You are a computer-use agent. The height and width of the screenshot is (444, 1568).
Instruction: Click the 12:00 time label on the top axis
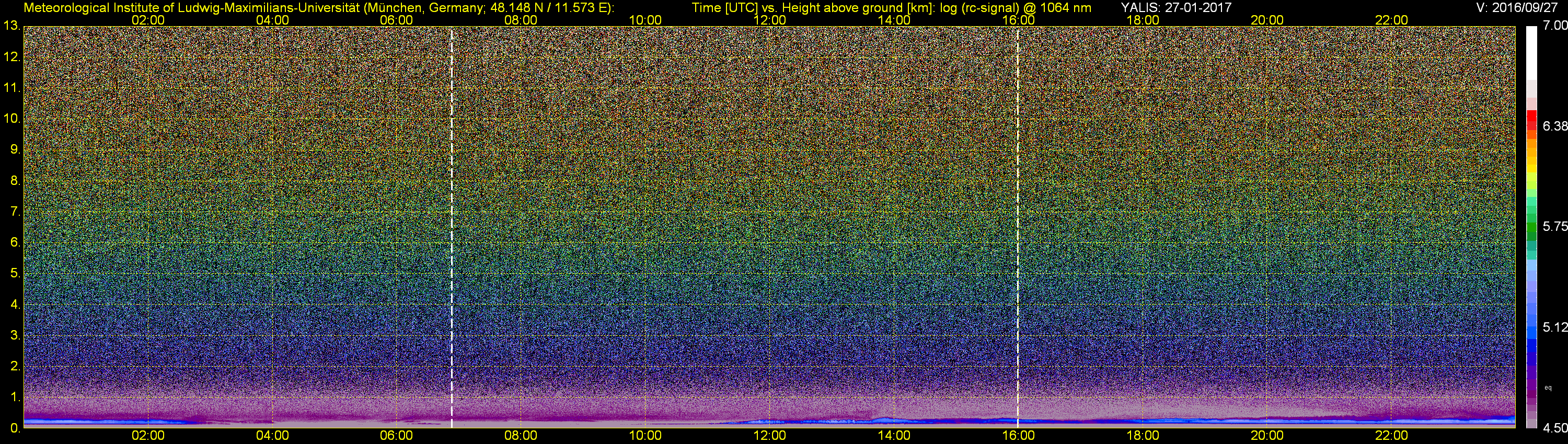769,20
